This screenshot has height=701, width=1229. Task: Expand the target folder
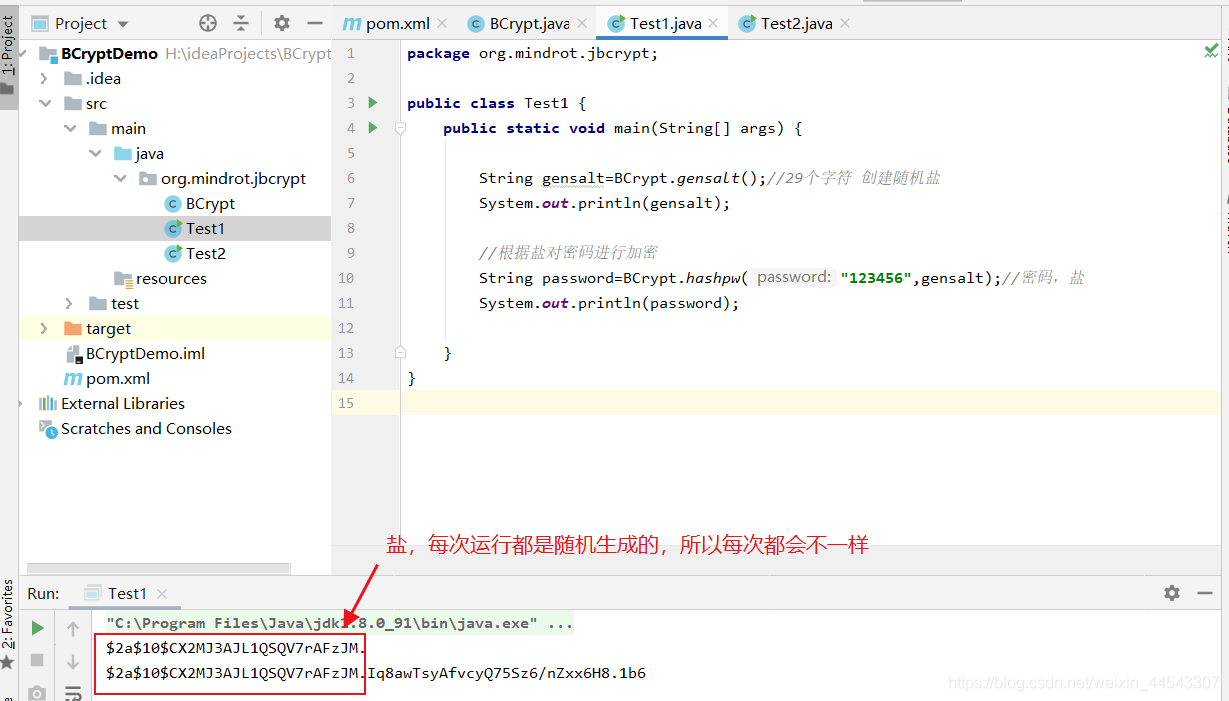[44, 328]
